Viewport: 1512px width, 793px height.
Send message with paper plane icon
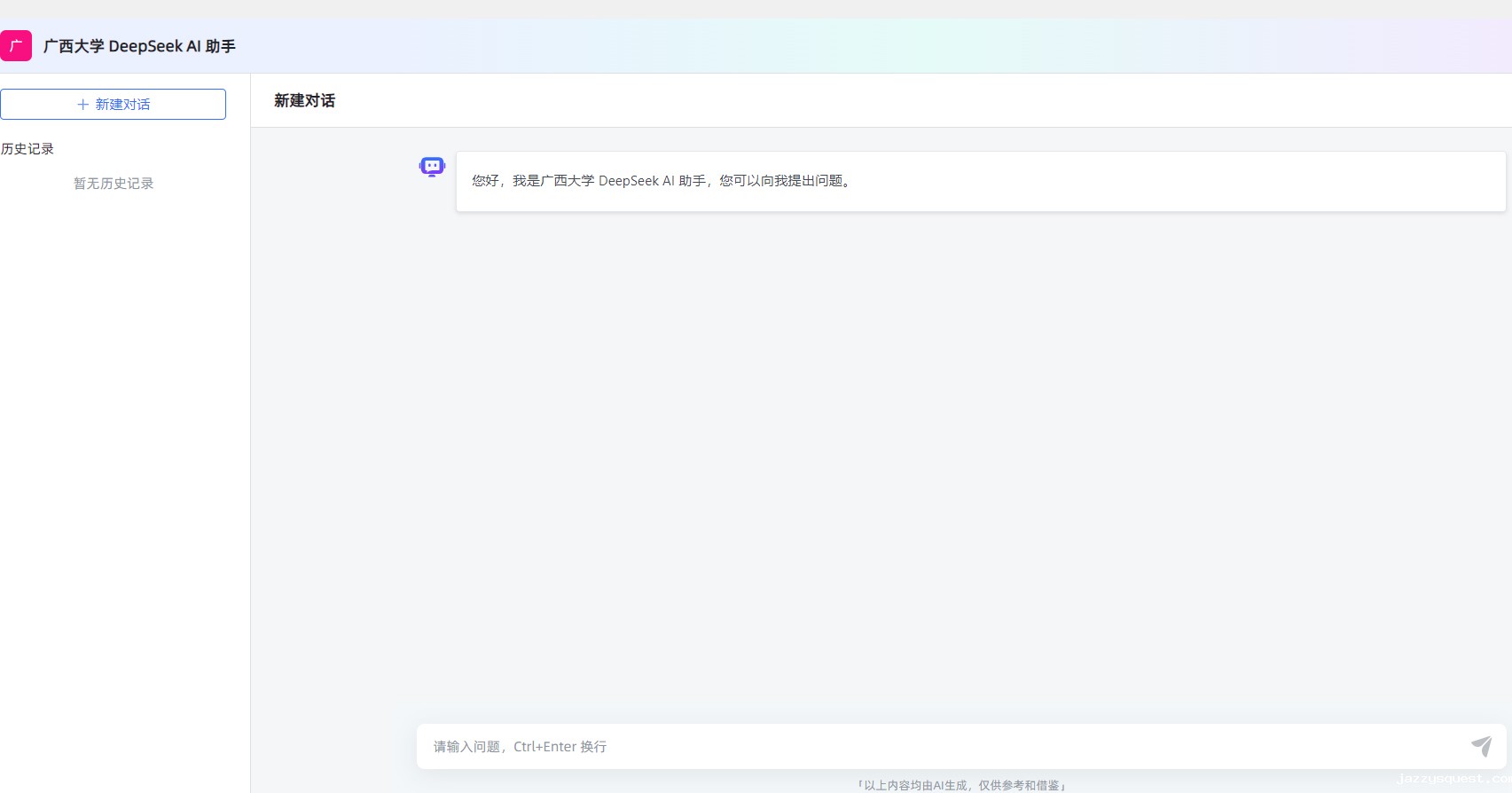pos(1481,746)
